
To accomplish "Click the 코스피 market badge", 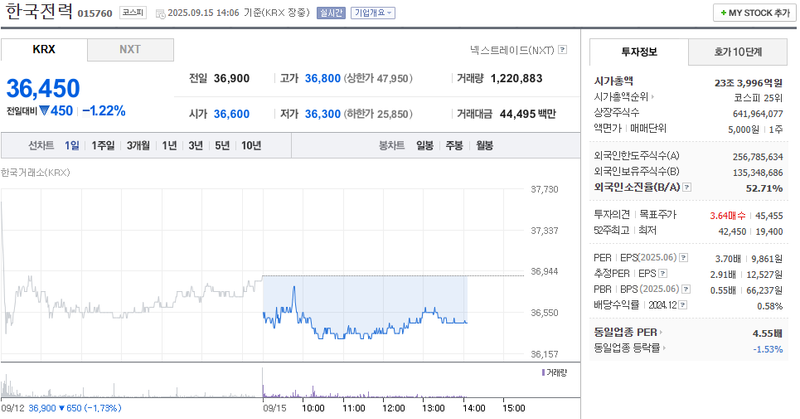I will (133, 12).
